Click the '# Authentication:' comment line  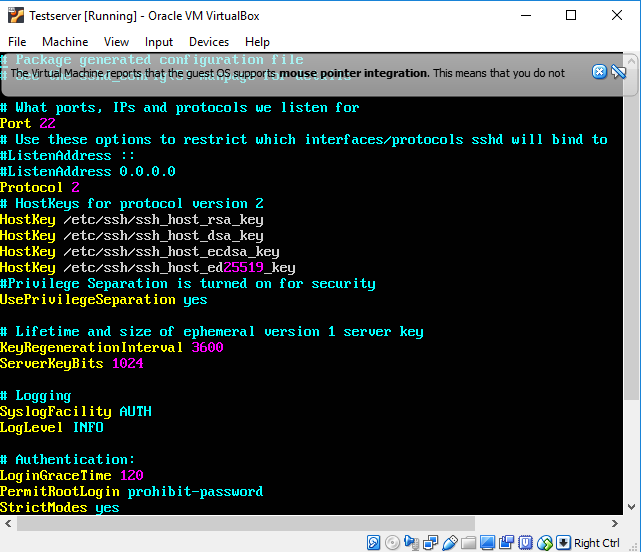coord(67,460)
